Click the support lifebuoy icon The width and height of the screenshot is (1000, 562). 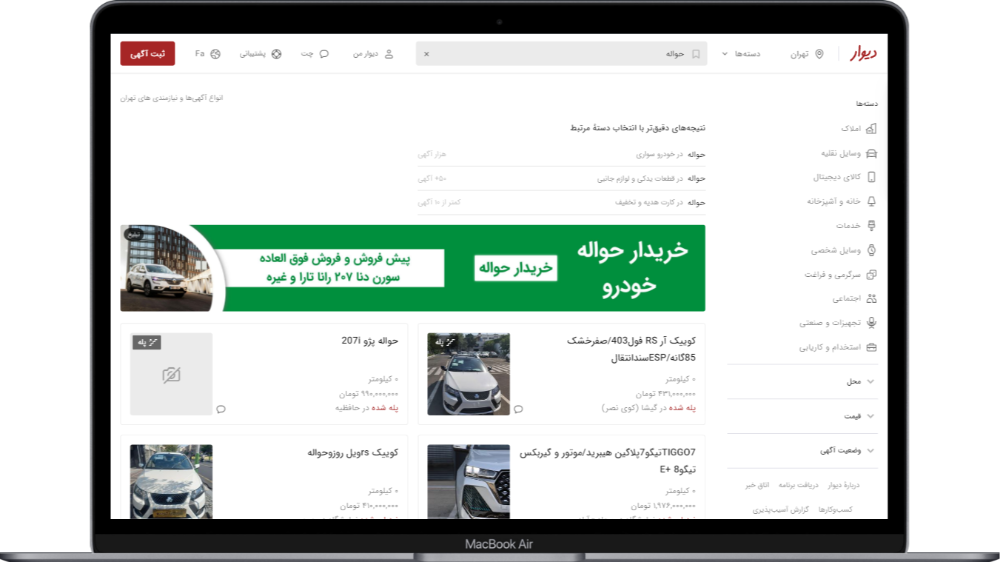point(276,54)
